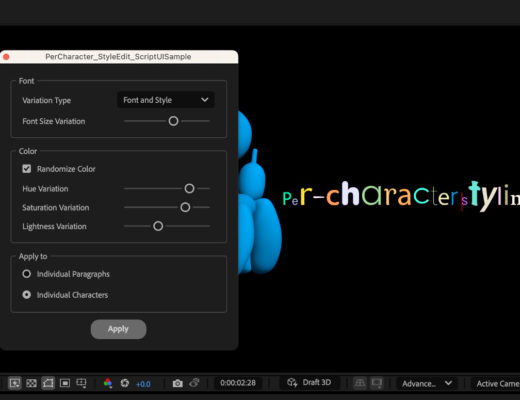Open the Advanced renderer dropdown
This screenshot has width=520, height=400.
pyautogui.click(x=427, y=384)
